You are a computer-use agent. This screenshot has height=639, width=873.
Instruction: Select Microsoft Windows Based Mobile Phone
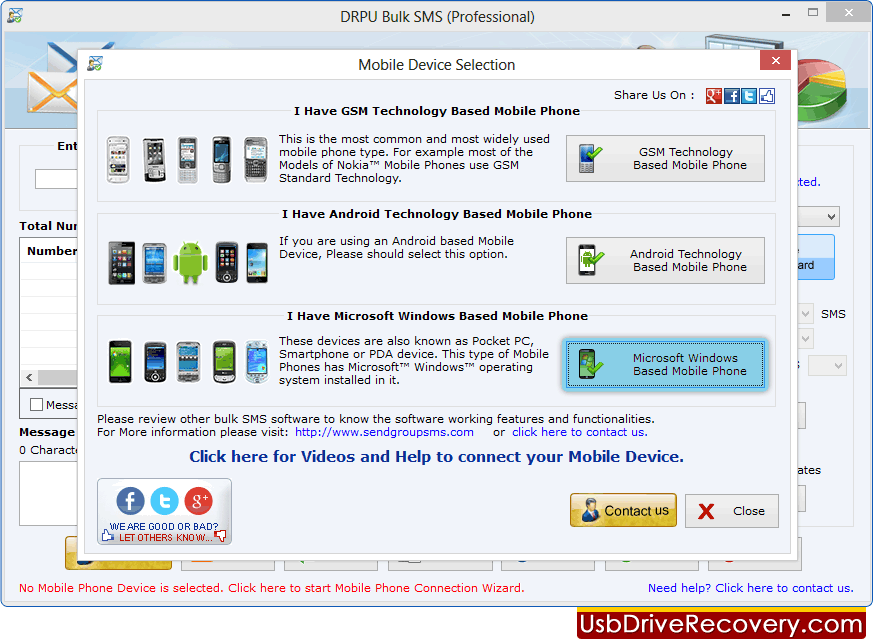(x=665, y=365)
